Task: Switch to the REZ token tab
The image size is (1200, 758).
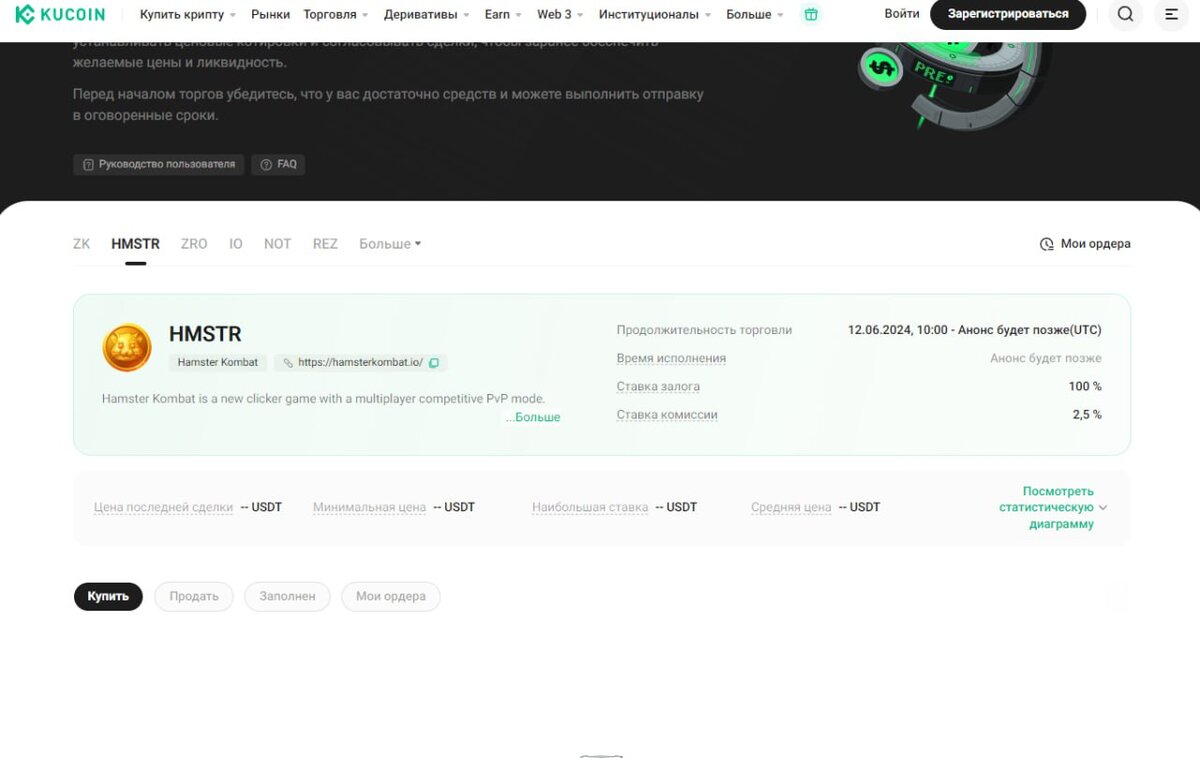Action: [x=325, y=244]
